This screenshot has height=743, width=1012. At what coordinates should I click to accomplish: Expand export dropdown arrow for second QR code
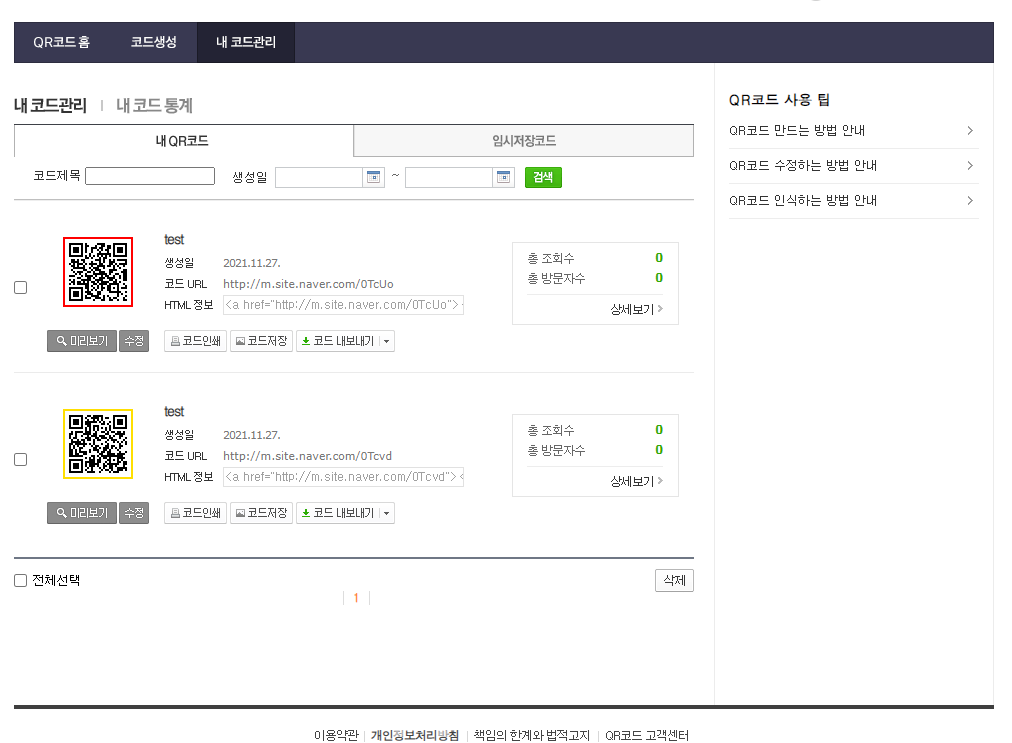point(387,514)
